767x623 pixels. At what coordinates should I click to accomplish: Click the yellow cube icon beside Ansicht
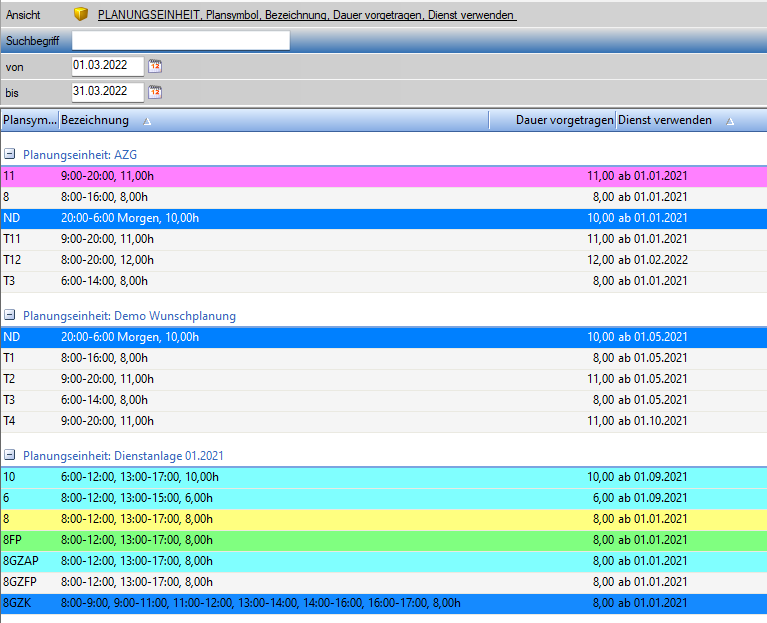click(82, 15)
